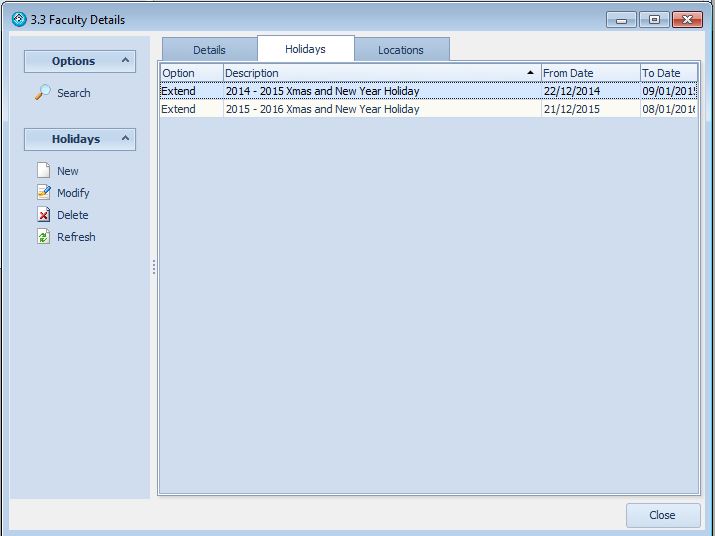Switch to the Details tab
Viewport: 715px width, 536px height.
click(209, 50)
